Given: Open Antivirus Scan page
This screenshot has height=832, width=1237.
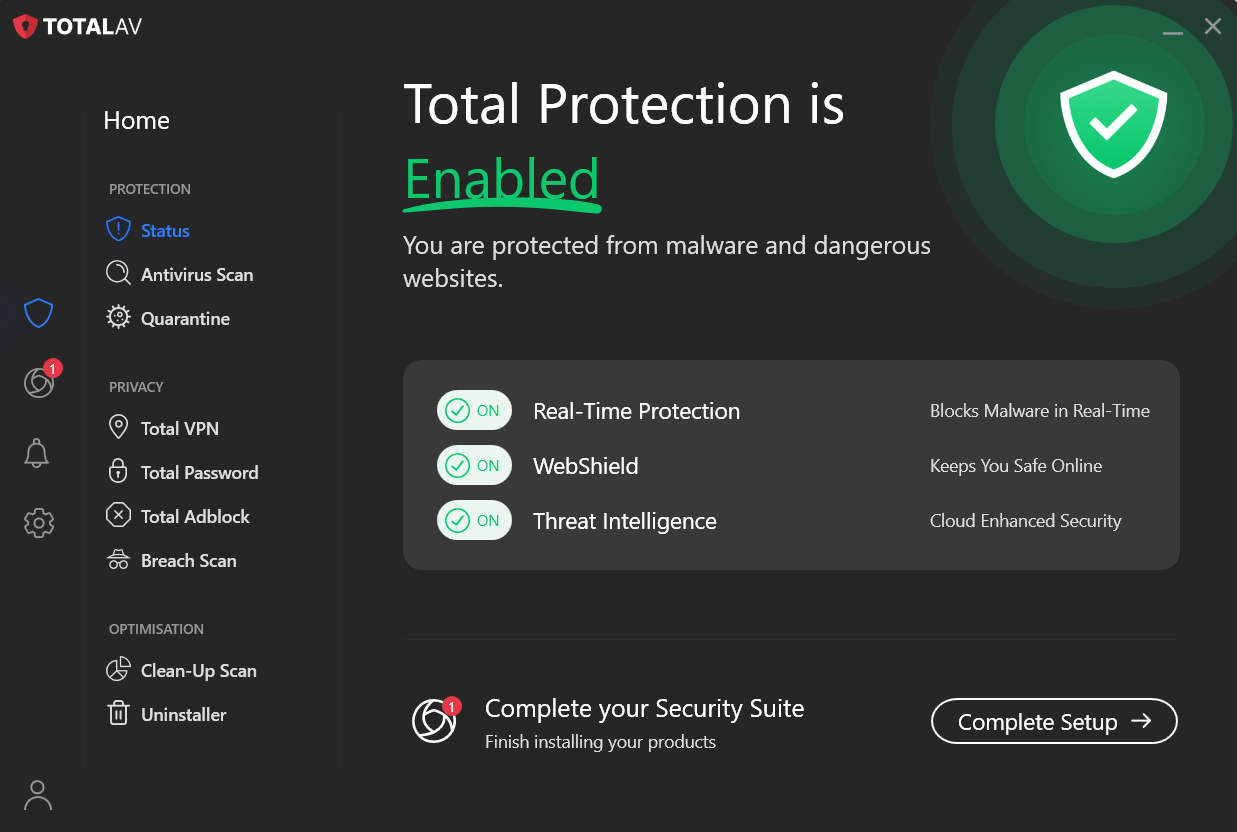Looking at the screenshot, I should [x=196, y=275].
